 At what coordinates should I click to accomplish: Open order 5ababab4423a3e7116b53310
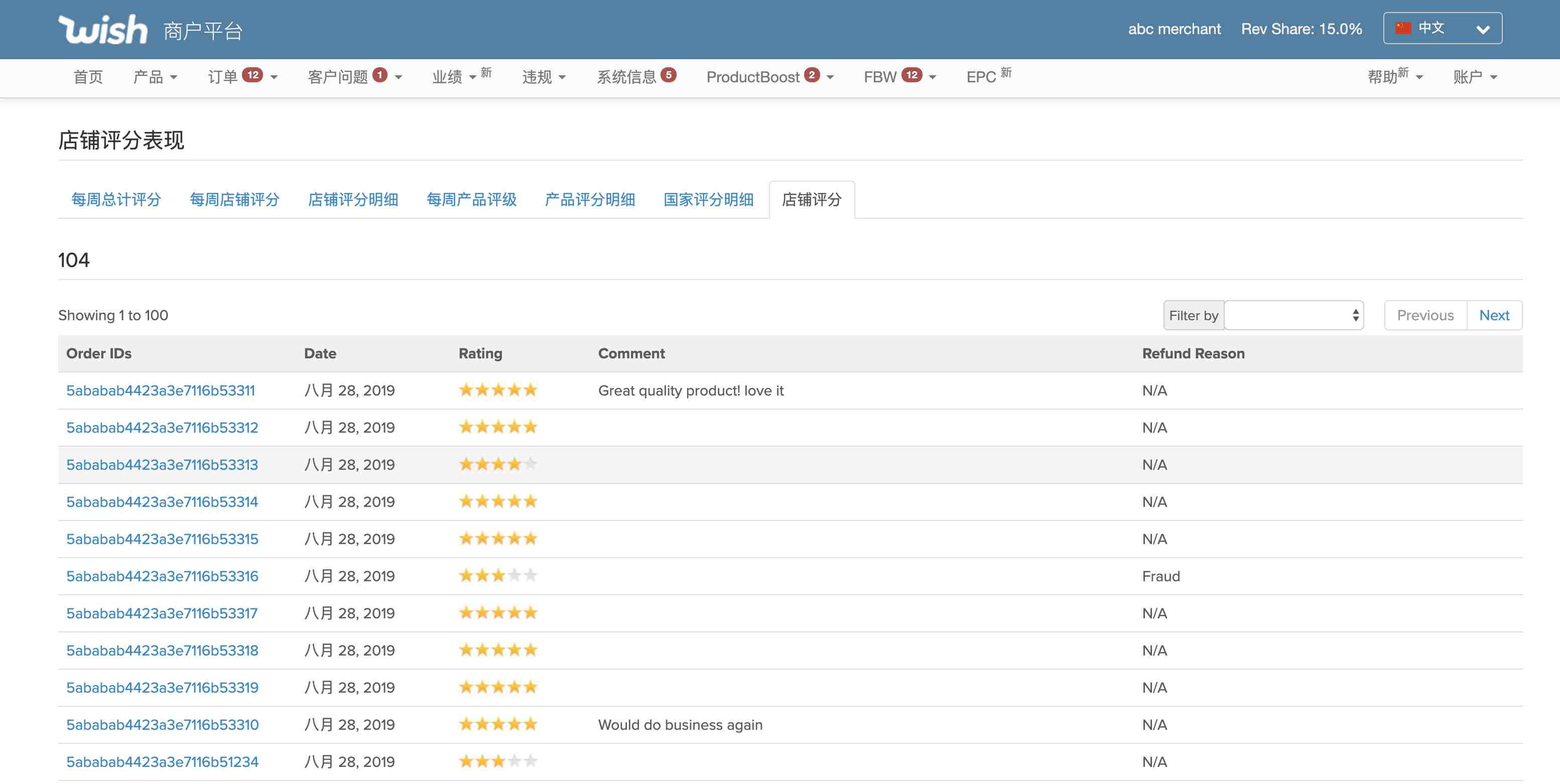pos(162,725)
